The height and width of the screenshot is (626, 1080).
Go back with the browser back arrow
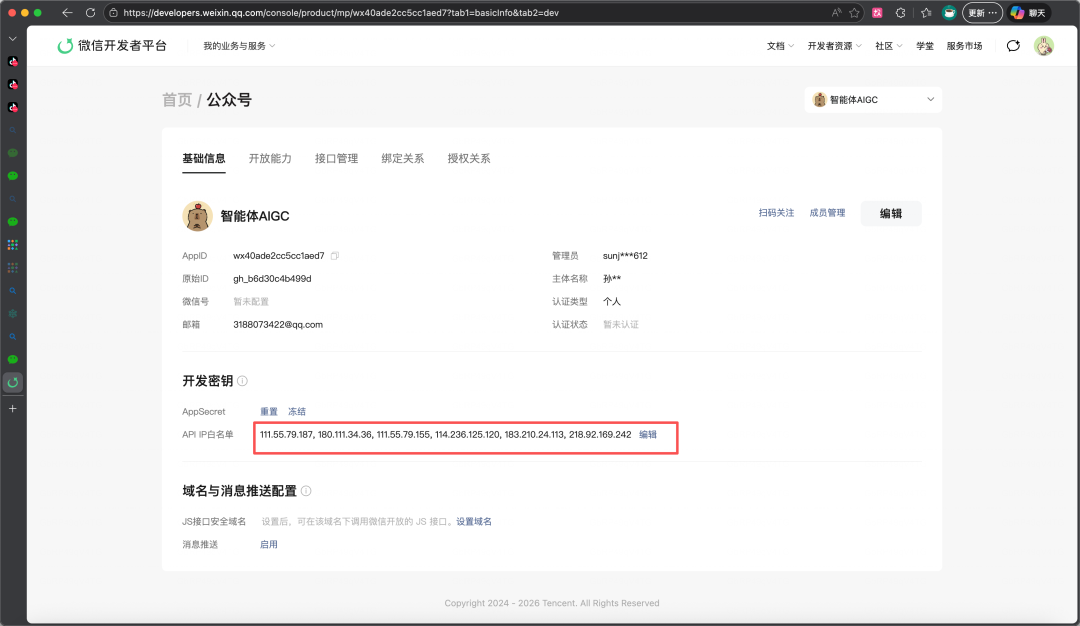pyautogui.click(x=67, y=12)
